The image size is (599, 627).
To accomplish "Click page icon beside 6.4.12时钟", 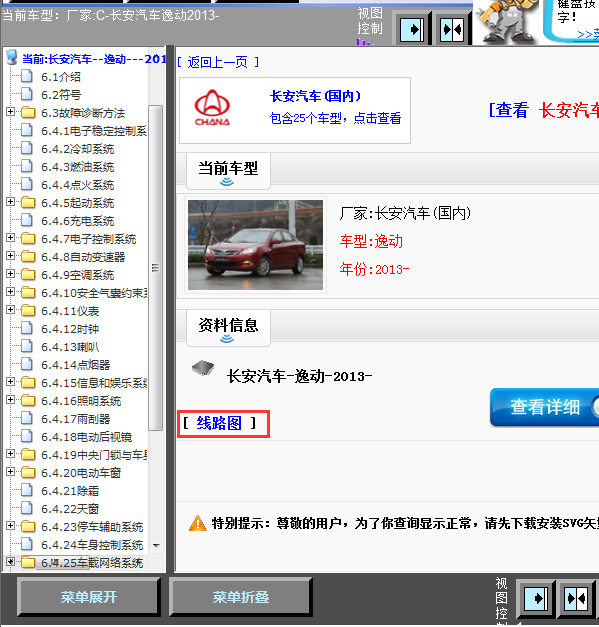I will pyautogui.click(x=27, y=328).
